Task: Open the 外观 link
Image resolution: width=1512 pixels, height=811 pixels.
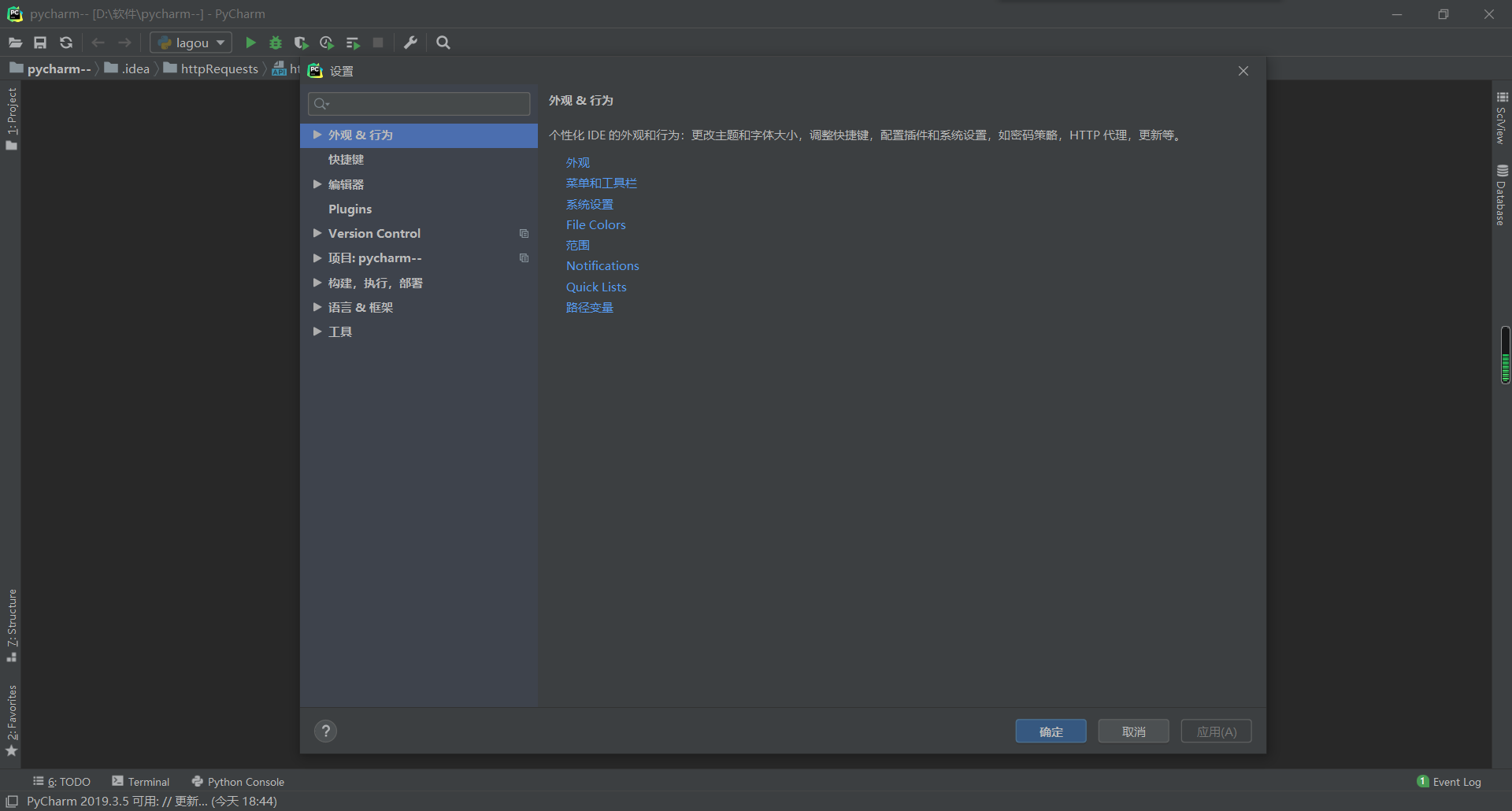Action: (577, 162)
